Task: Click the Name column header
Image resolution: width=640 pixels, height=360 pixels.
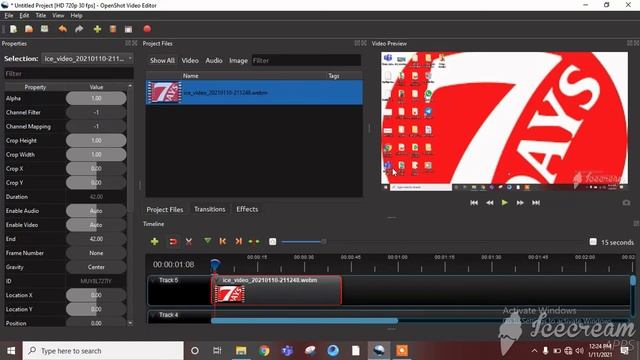Action: 191,76
